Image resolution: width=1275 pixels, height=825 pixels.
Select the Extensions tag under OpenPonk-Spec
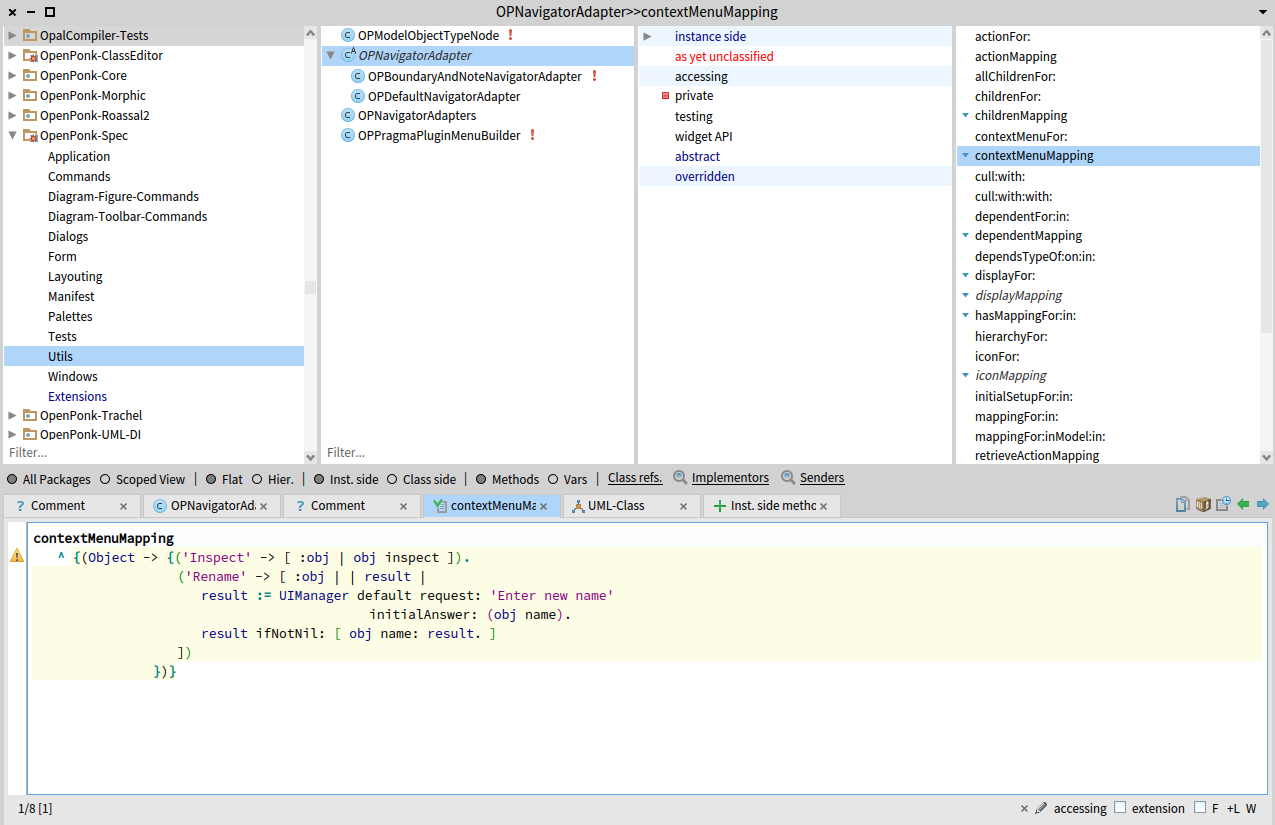77,396
